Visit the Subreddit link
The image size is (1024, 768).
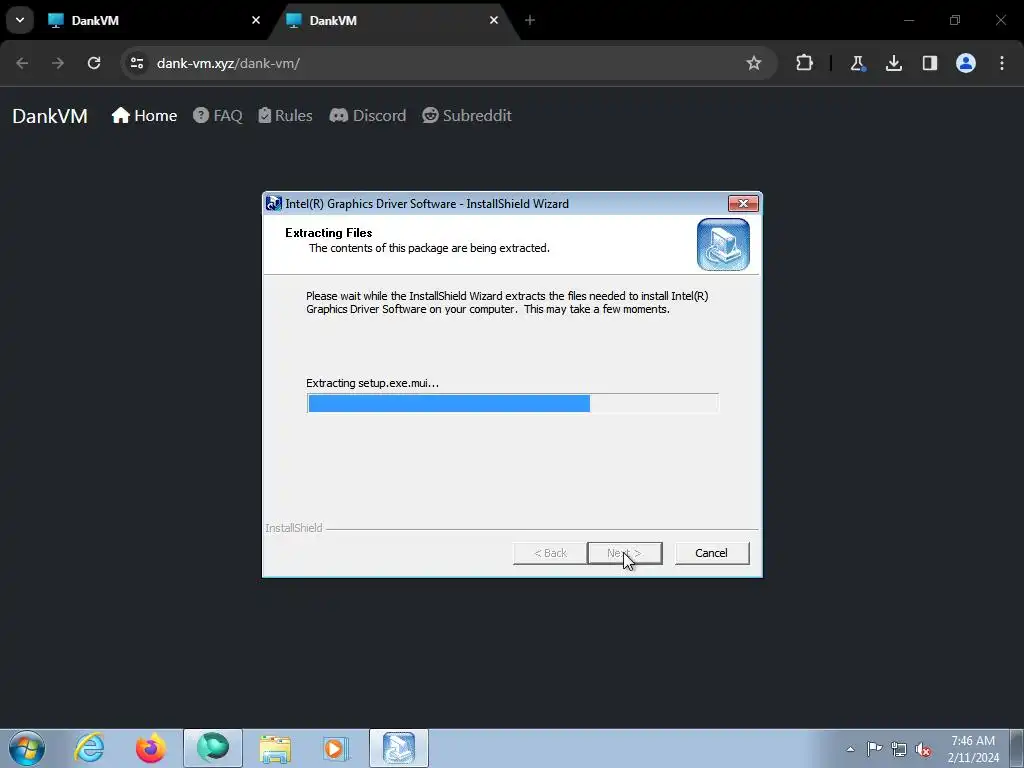(x=467, y=116)
